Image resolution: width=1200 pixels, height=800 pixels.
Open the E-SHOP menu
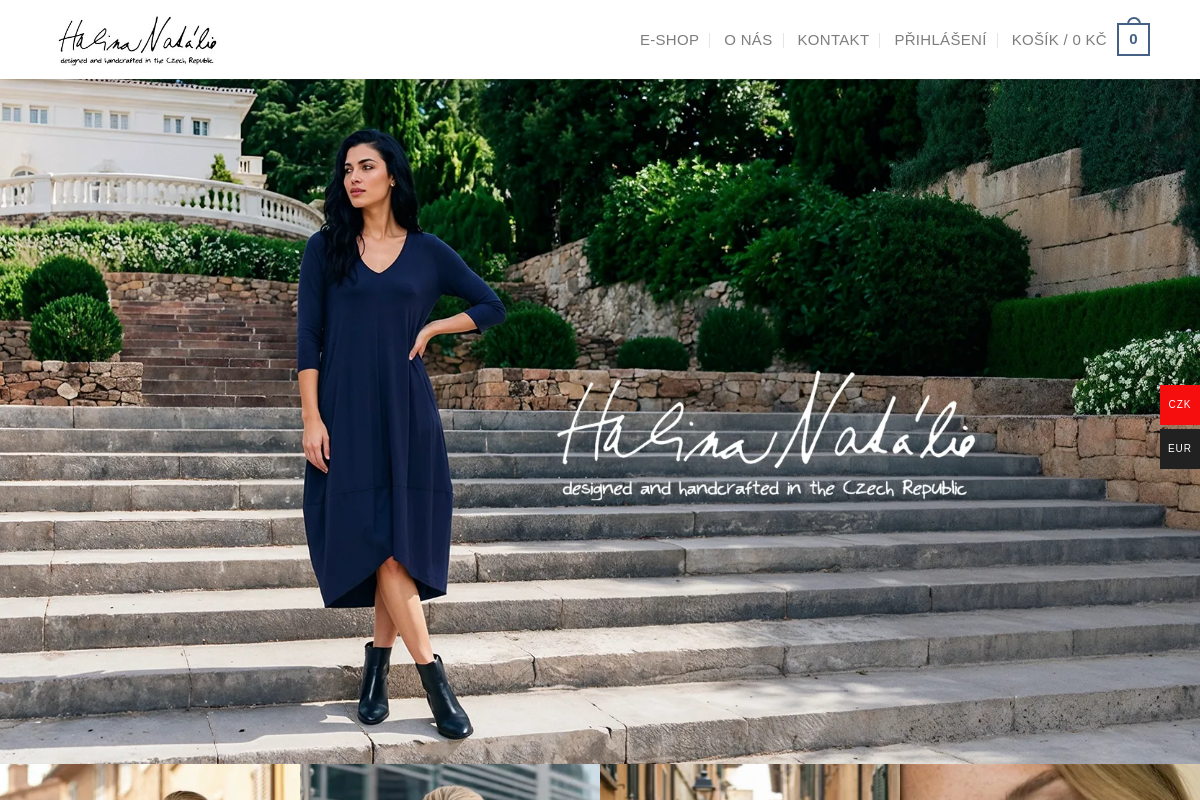(669, 40)
